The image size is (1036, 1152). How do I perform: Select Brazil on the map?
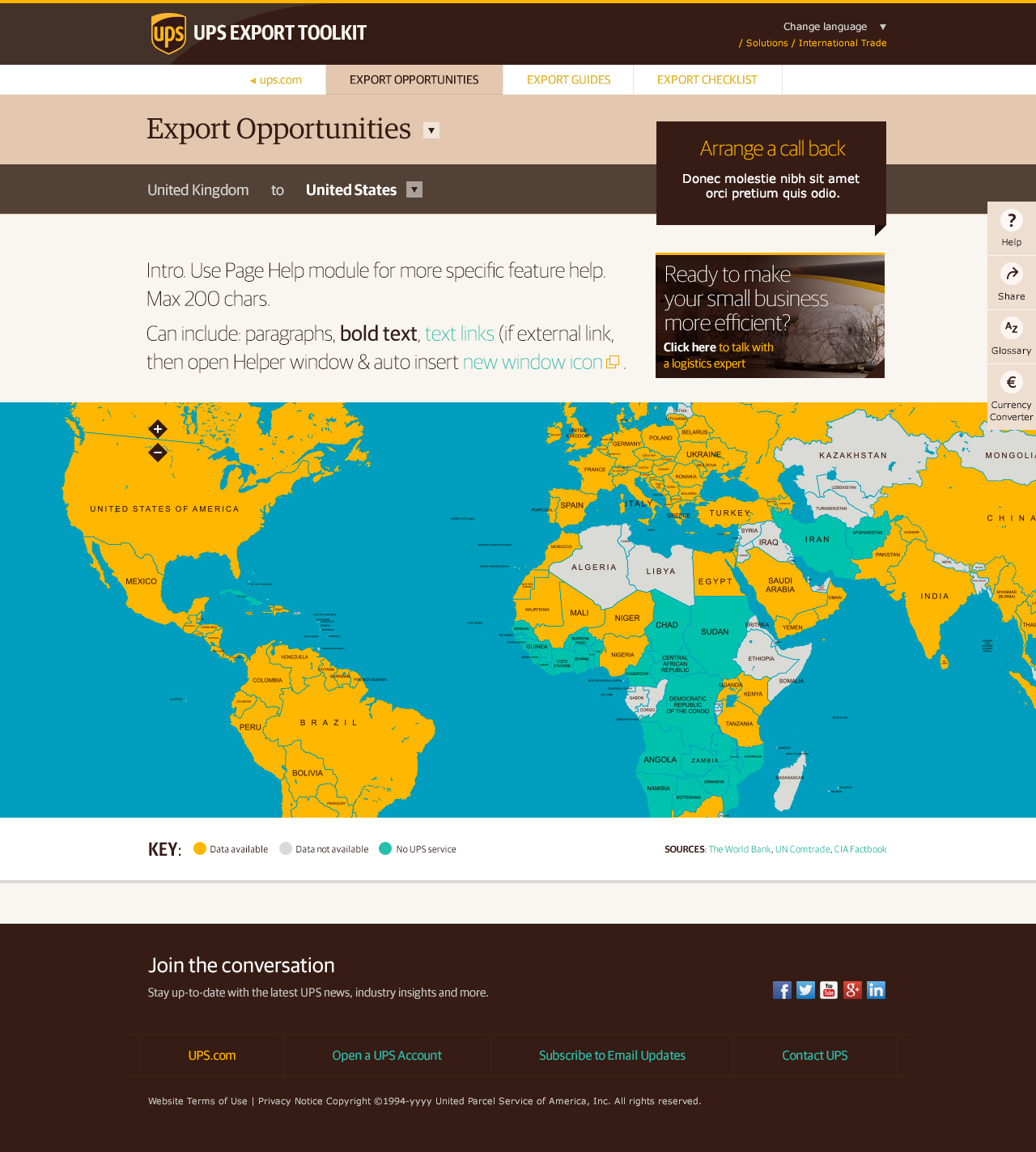pos(329,722)
